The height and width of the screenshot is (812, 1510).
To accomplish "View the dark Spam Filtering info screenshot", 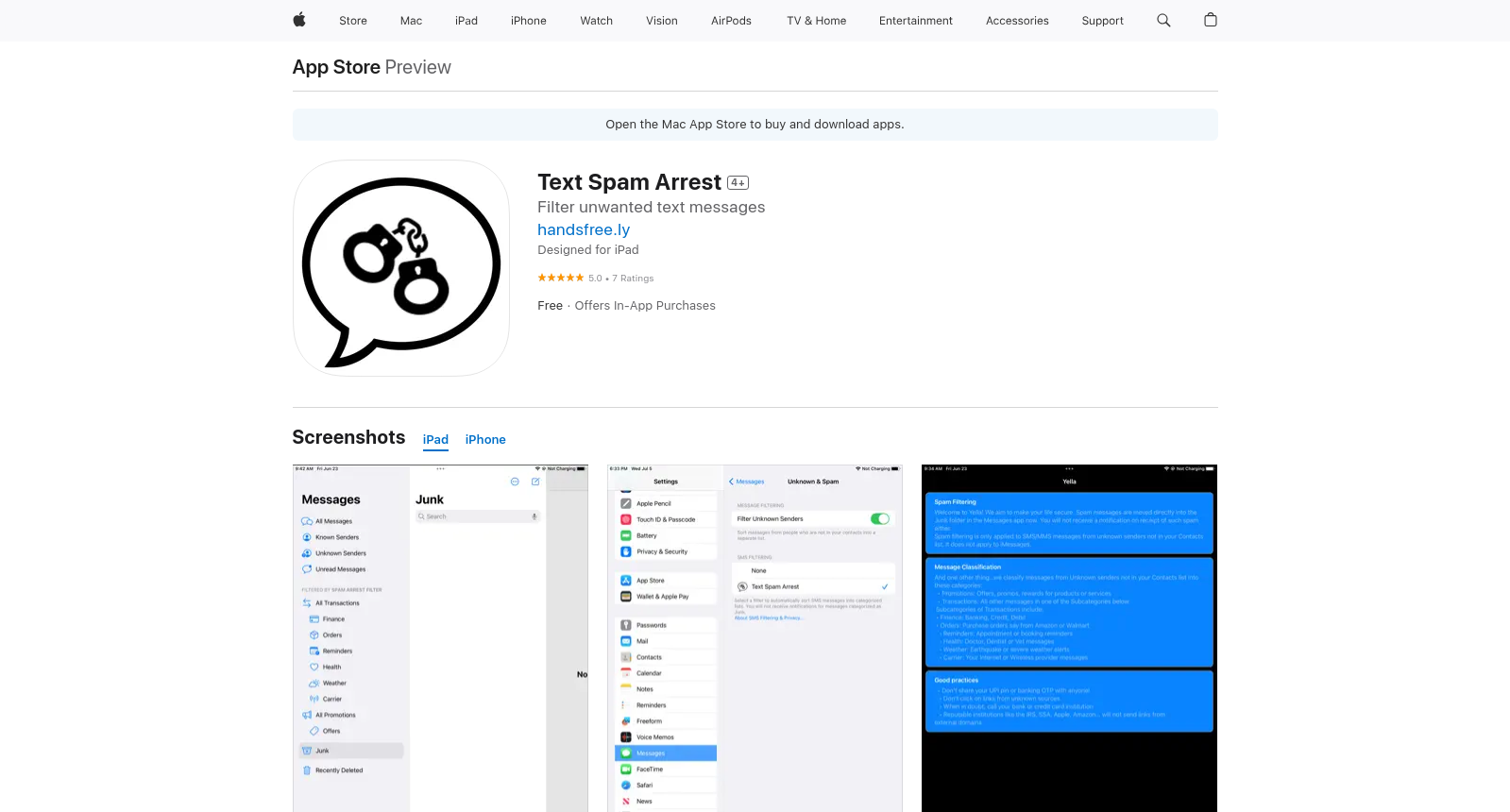I will [1069, 638].
